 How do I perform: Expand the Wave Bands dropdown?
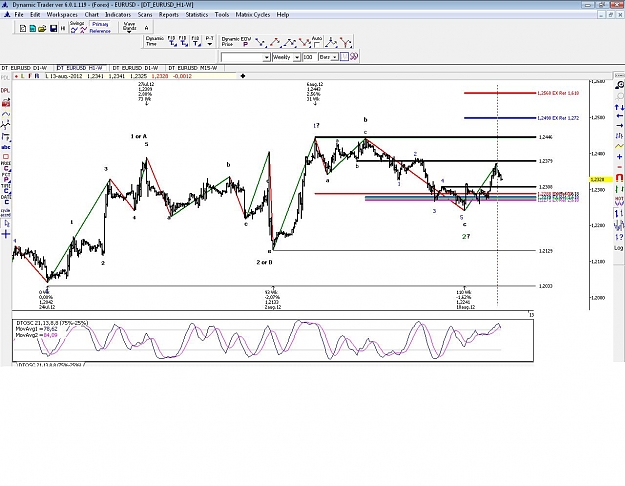pyautogui.click(x=129, y=31)
